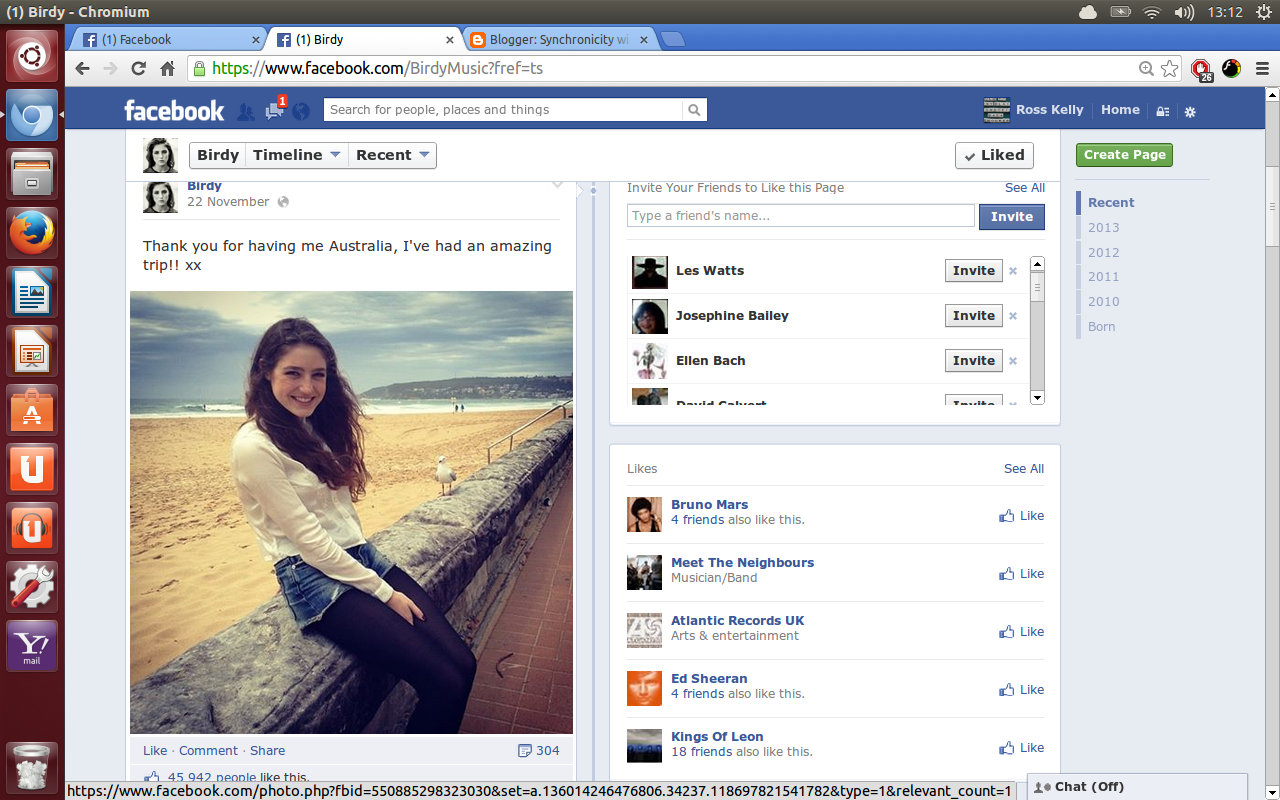Open System Settings from launcher

pyautogui.click(x=32, y=587)
